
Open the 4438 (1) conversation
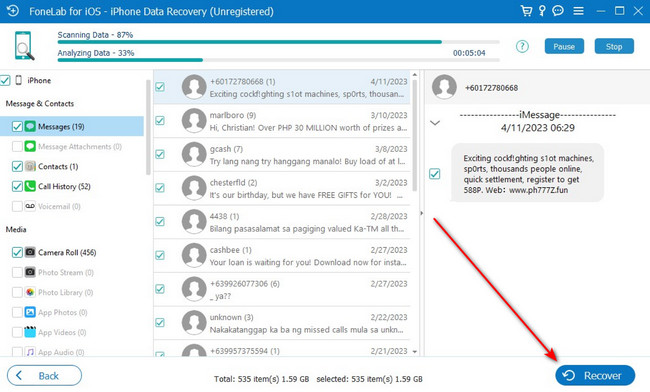(281, 222)
